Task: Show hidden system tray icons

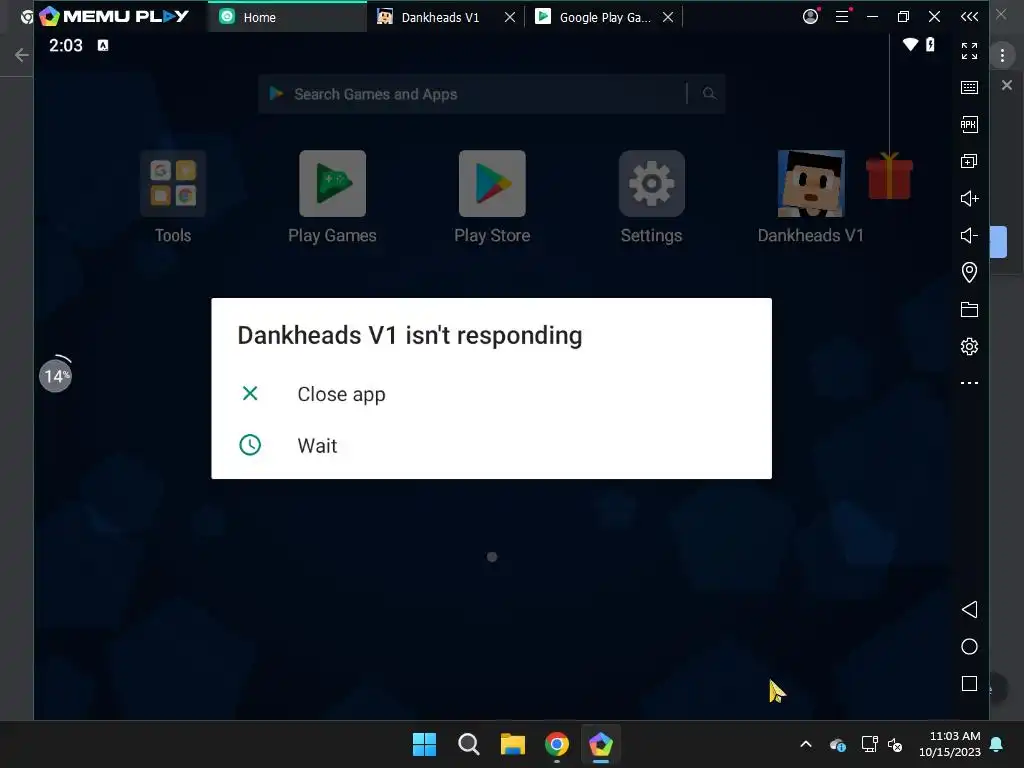Action: (806, 744)
